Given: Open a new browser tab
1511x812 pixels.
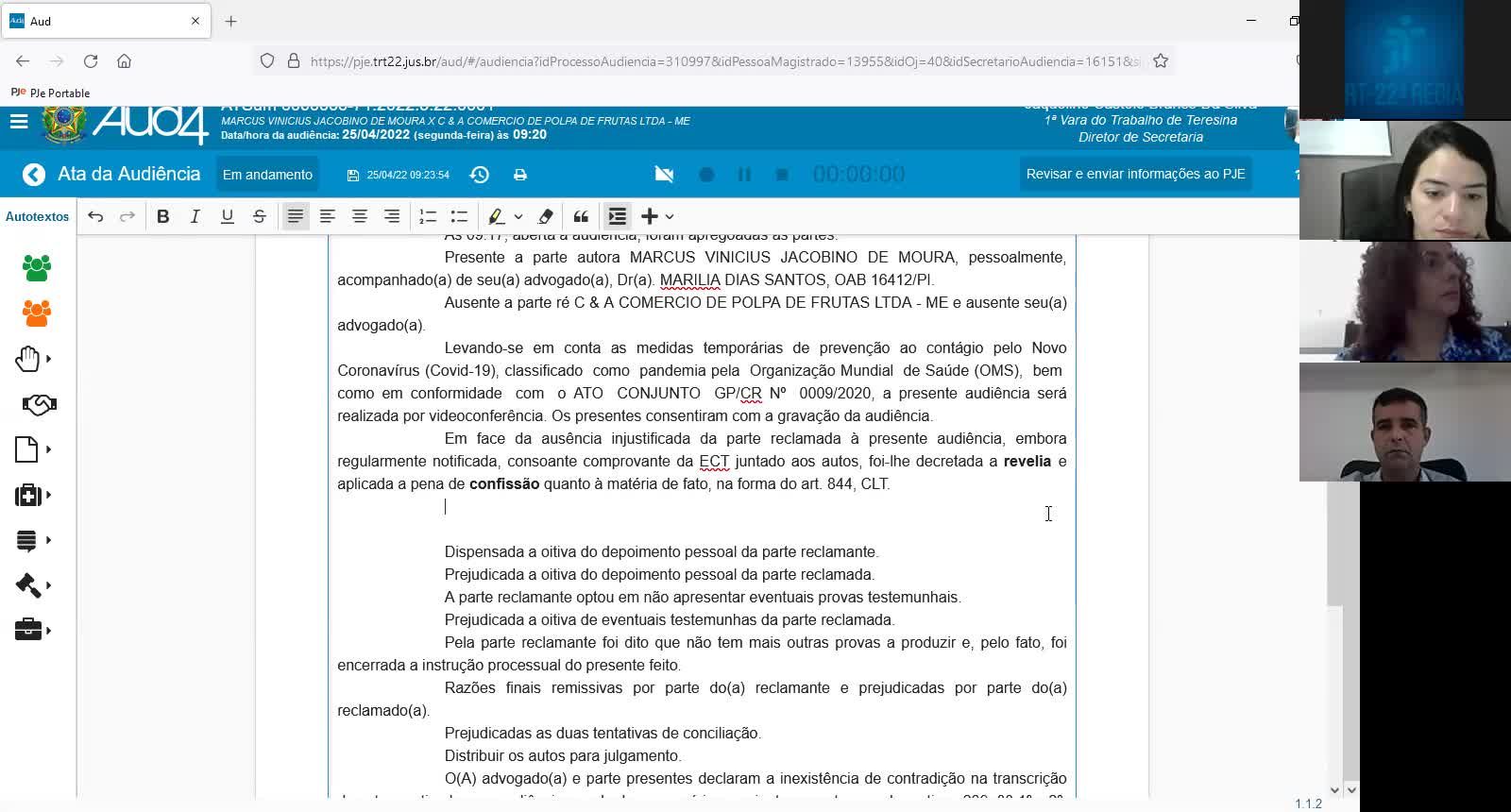Looking at the screenshot, I should (x=231, y=21).
